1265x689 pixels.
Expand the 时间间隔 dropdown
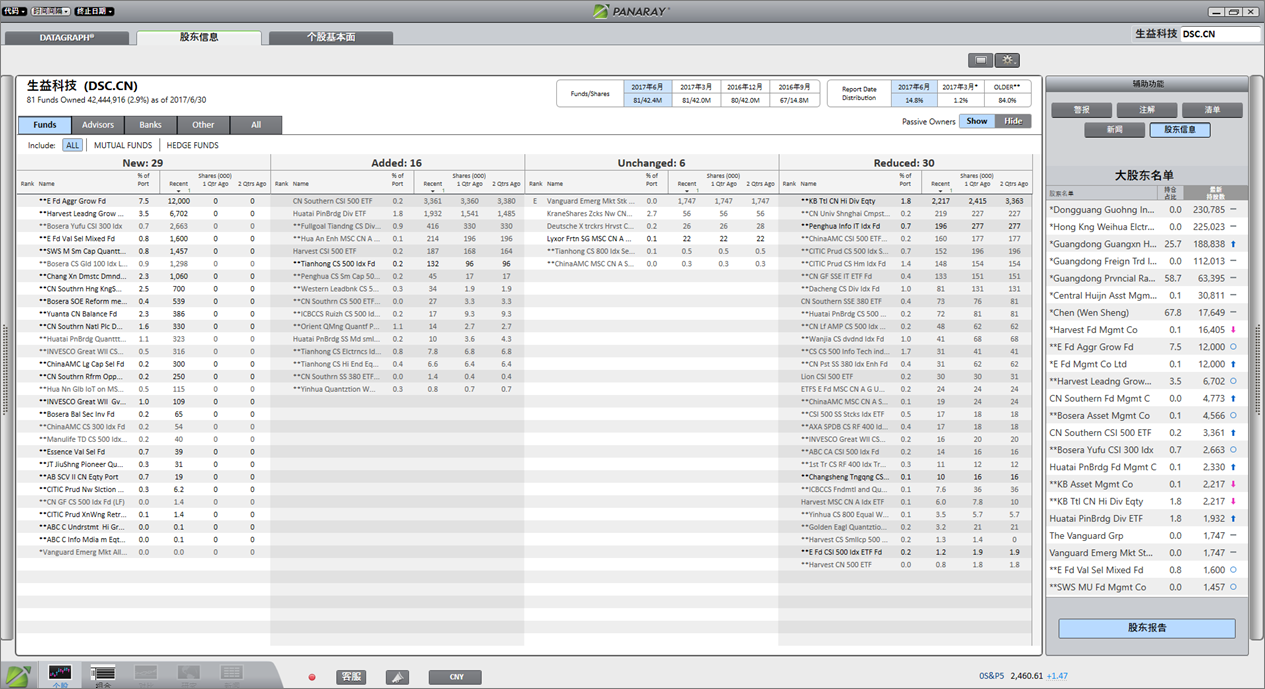pos(50,11)
